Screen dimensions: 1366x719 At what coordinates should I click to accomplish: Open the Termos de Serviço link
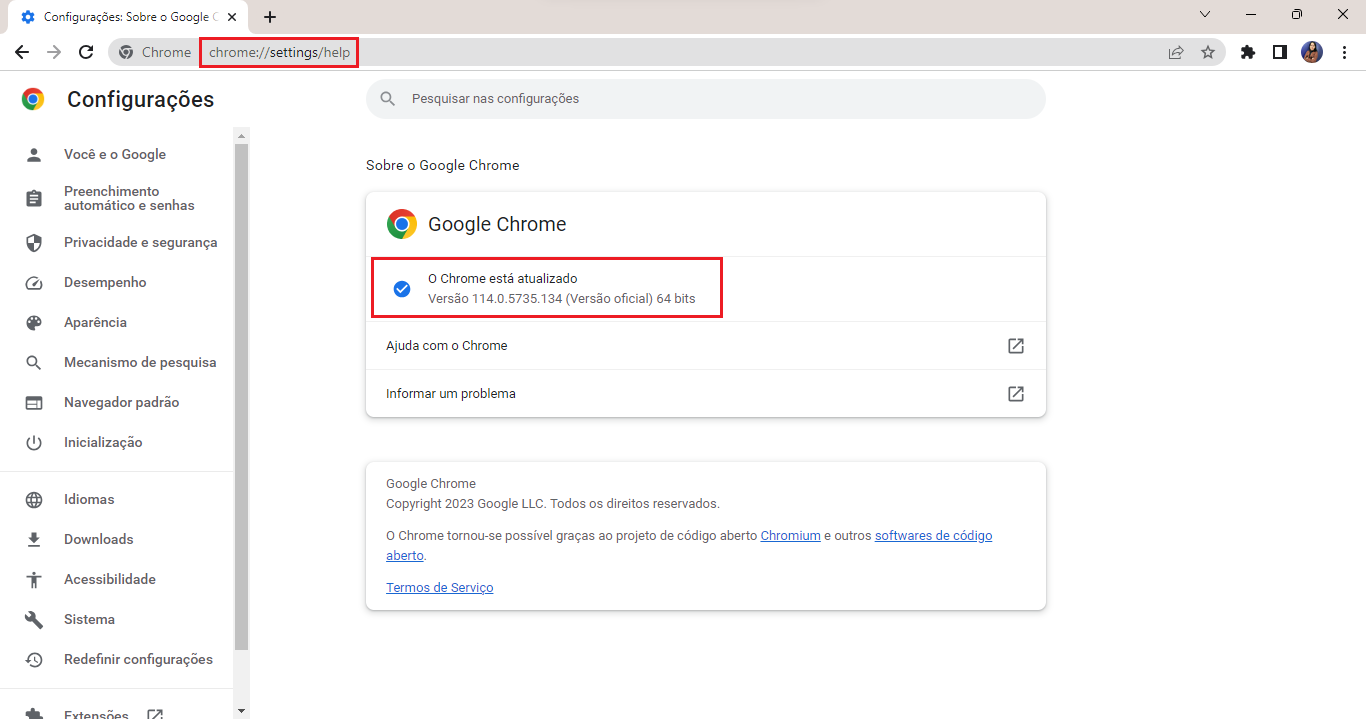440,588
